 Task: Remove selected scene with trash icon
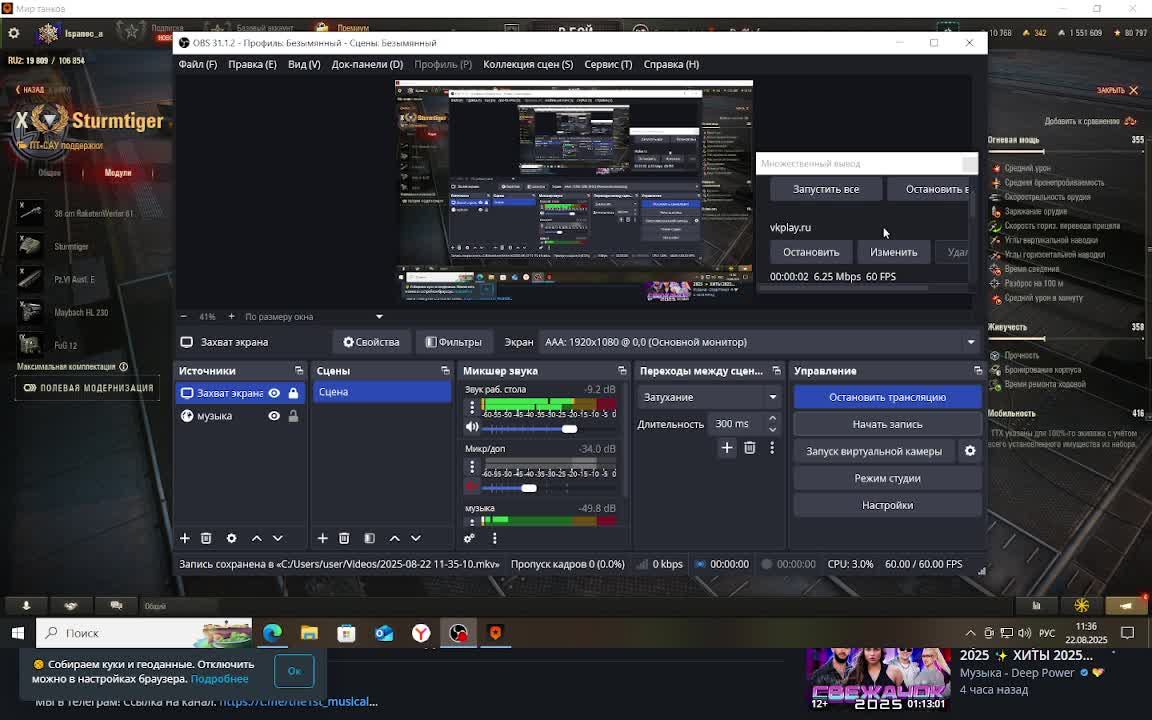coord(344,539)
